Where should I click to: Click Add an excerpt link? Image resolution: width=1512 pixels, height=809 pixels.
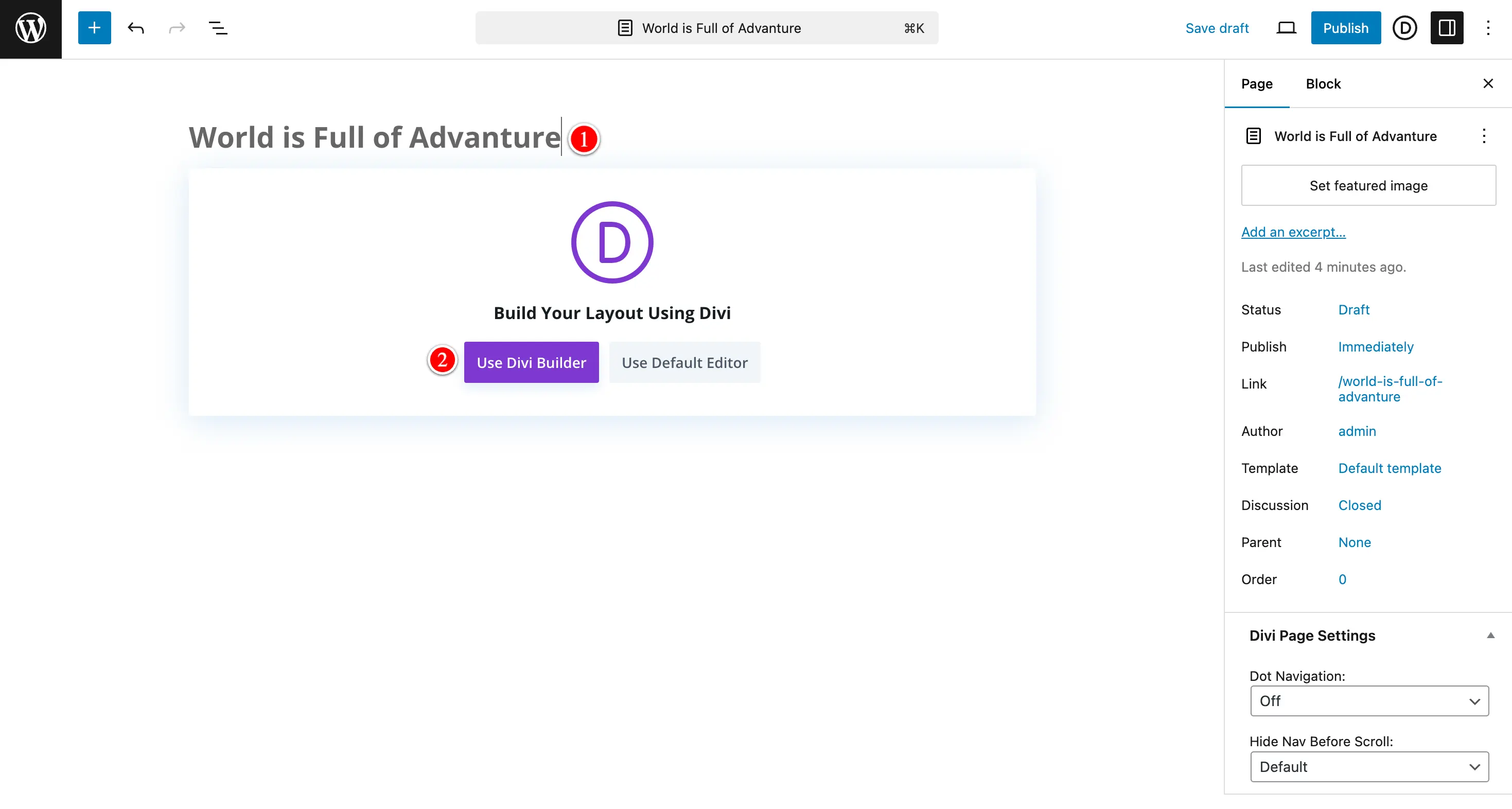click(x=1294, y=231)
